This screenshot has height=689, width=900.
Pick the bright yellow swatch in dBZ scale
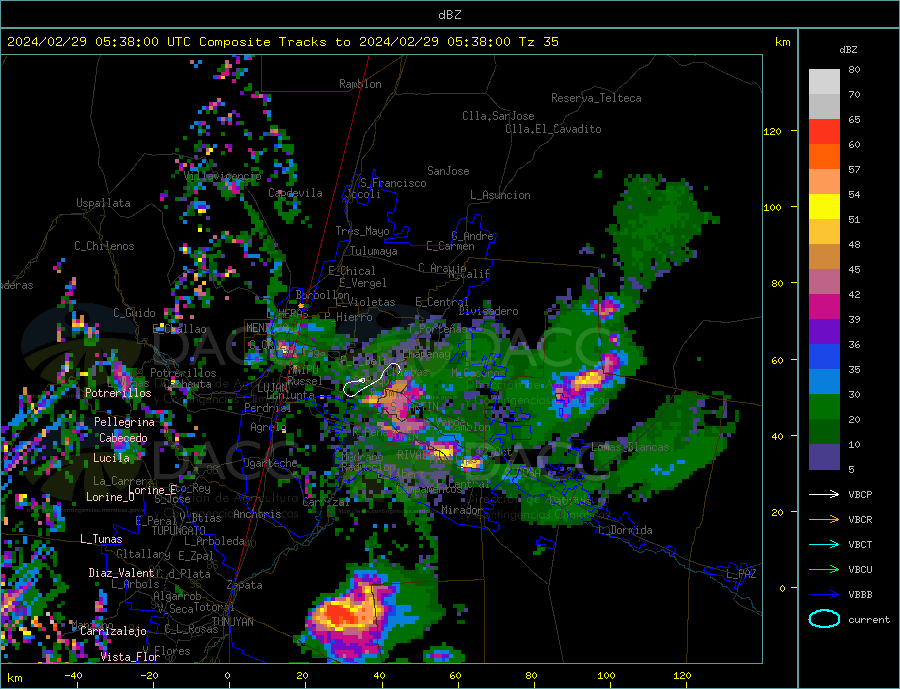[824, 207]
